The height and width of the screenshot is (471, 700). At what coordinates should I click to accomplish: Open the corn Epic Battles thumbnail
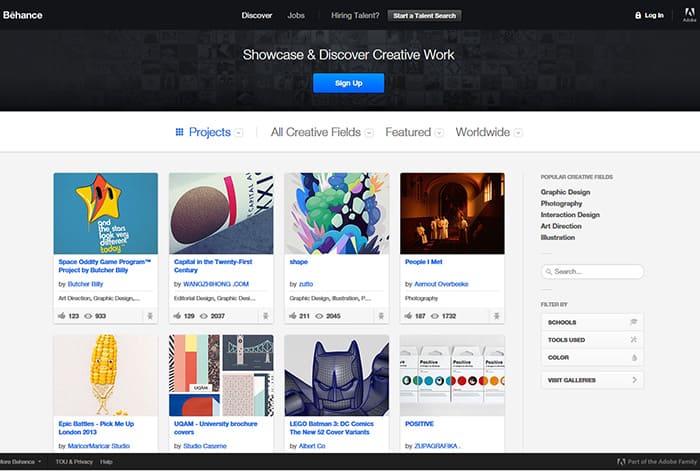[x=105, y=375]
